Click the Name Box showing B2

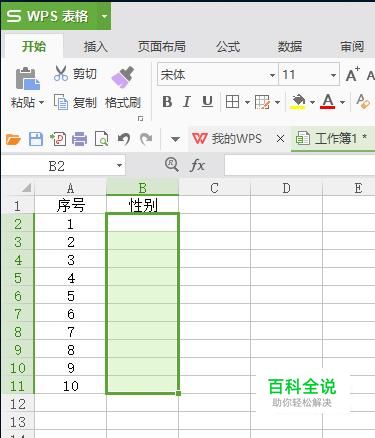click(57, 165)
